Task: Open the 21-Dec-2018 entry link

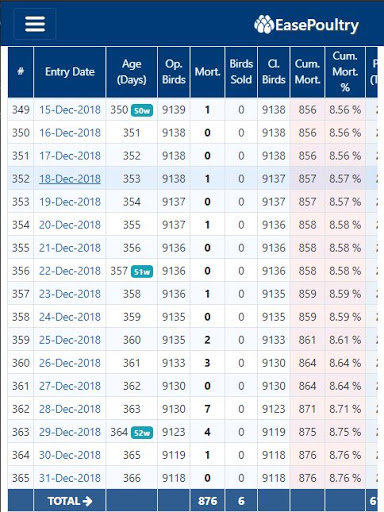Action: click(70, 248)
